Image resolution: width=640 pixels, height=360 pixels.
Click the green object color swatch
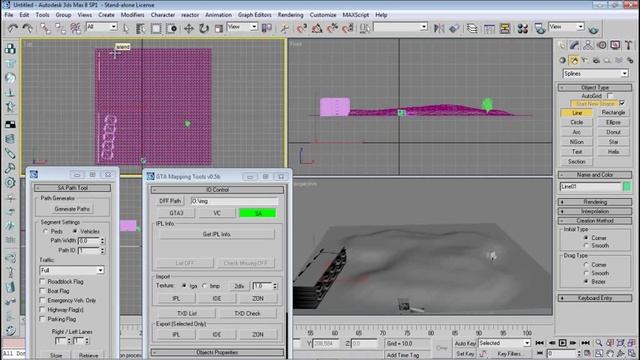[x=627, y=187]
